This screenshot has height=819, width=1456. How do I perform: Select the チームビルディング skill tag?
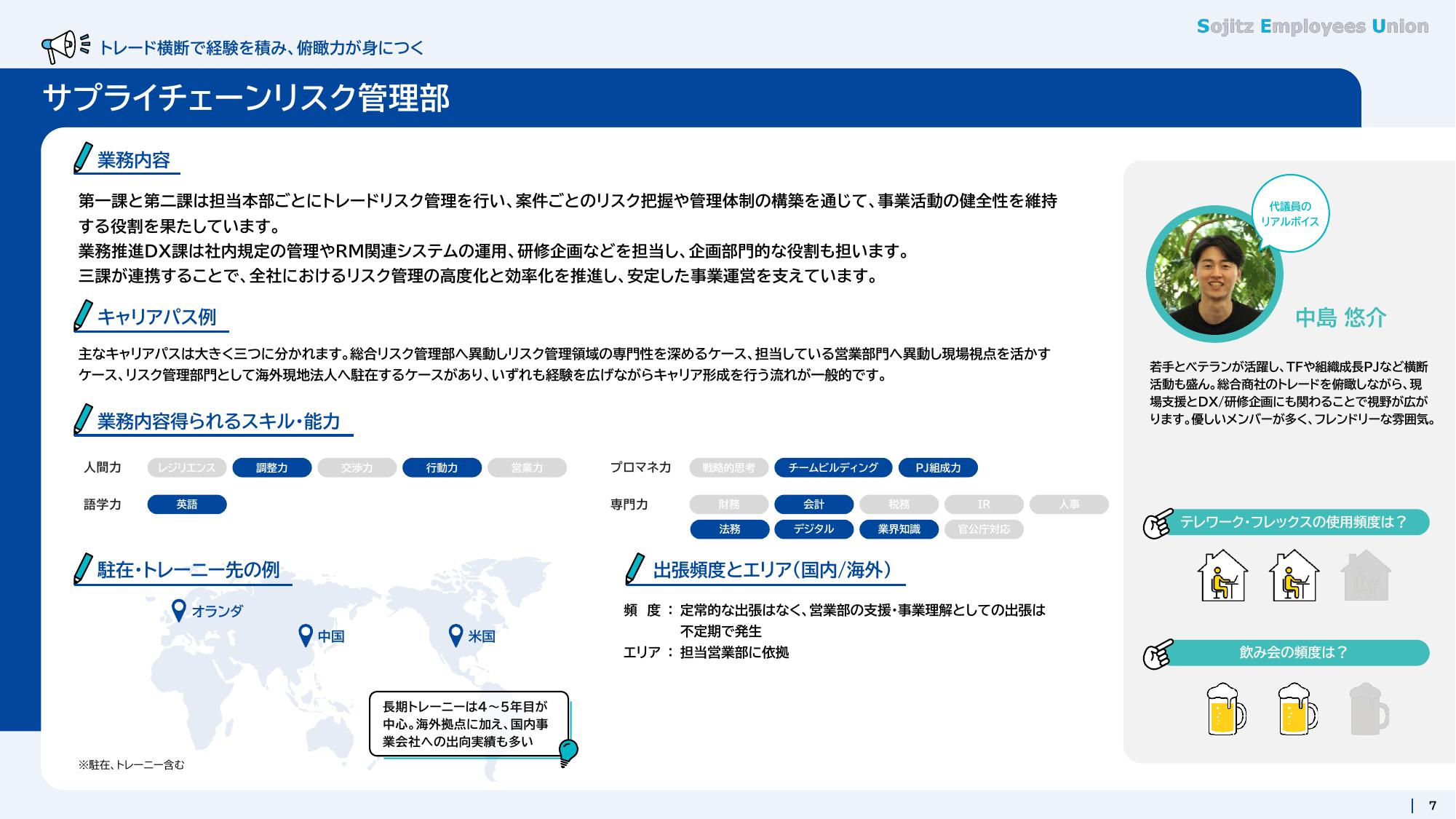[833, 467]
